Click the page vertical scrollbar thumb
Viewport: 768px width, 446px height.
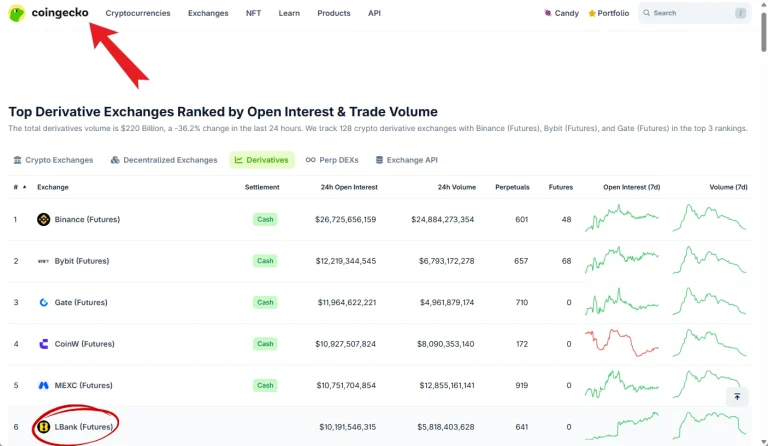tap(763, 32)
